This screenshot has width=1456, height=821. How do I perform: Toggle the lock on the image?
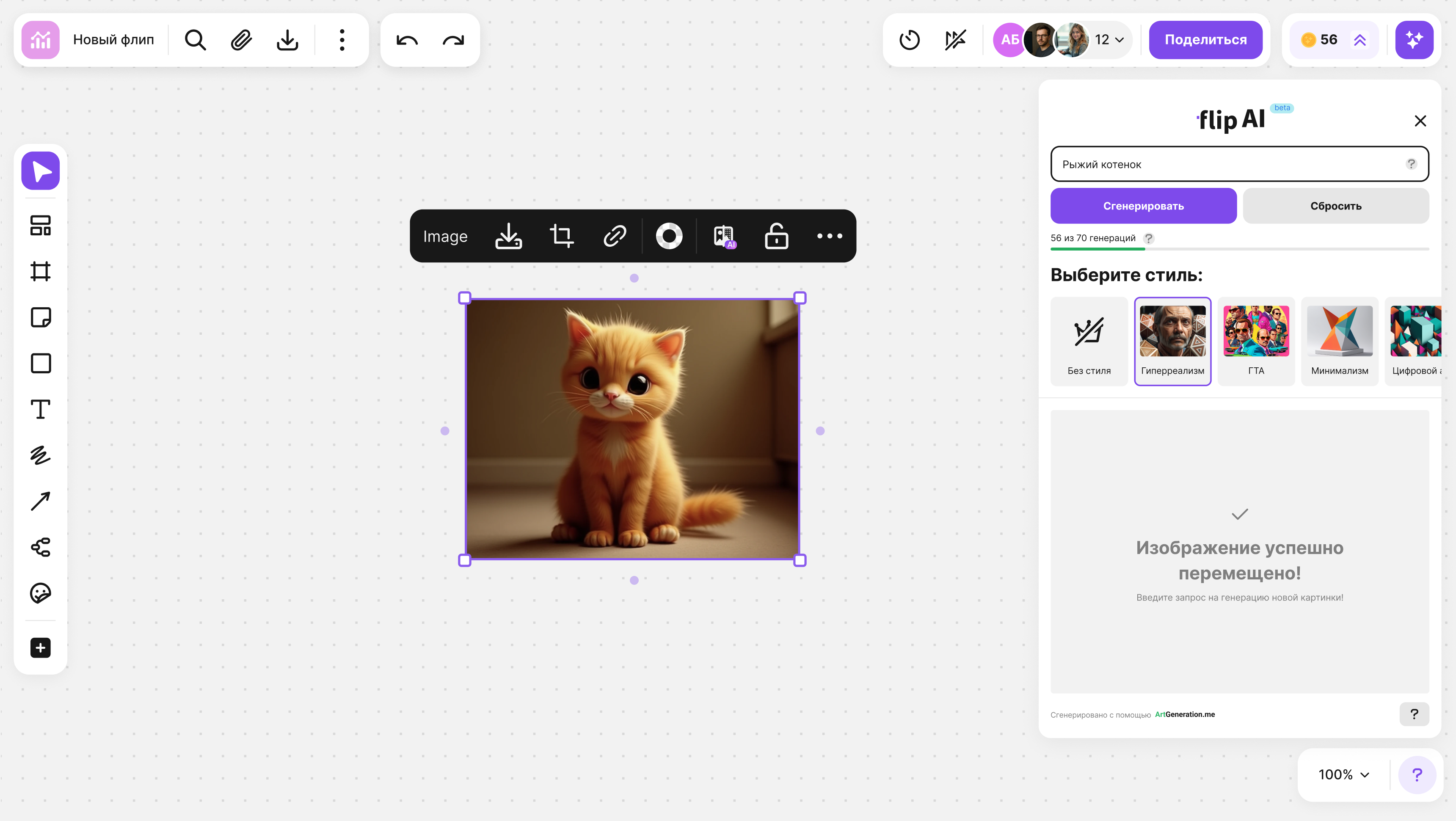pos(776,236)
